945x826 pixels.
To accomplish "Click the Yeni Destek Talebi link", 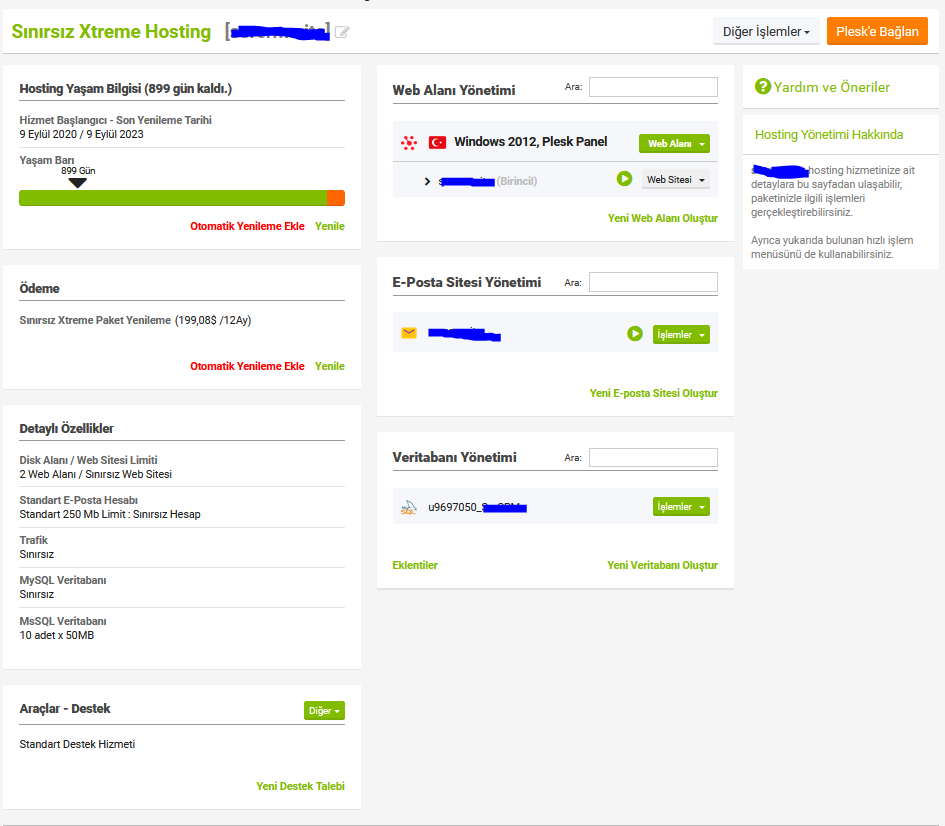I will (x=300, y=786).
